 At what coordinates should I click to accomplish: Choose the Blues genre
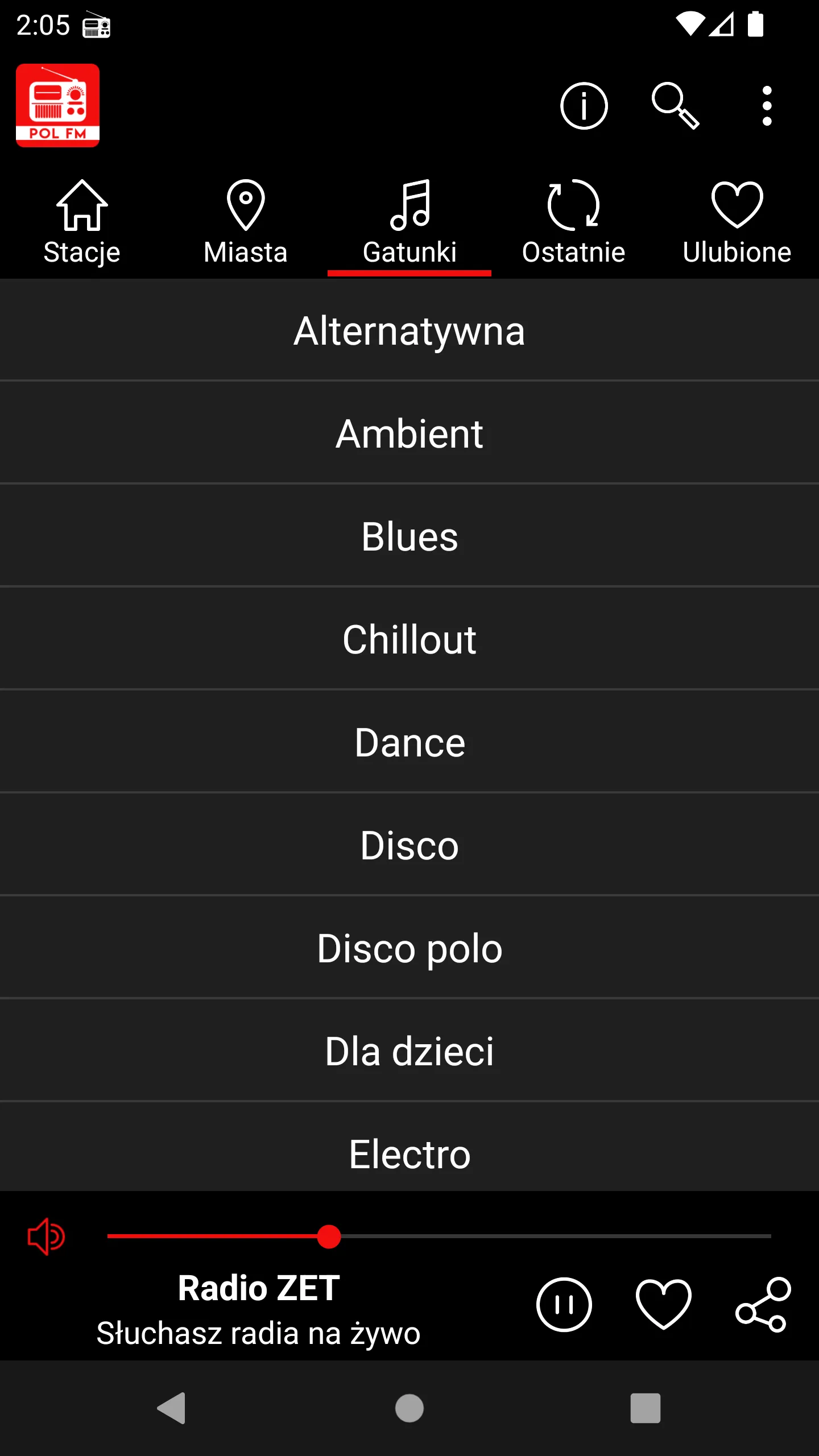(x=409, y=536)
